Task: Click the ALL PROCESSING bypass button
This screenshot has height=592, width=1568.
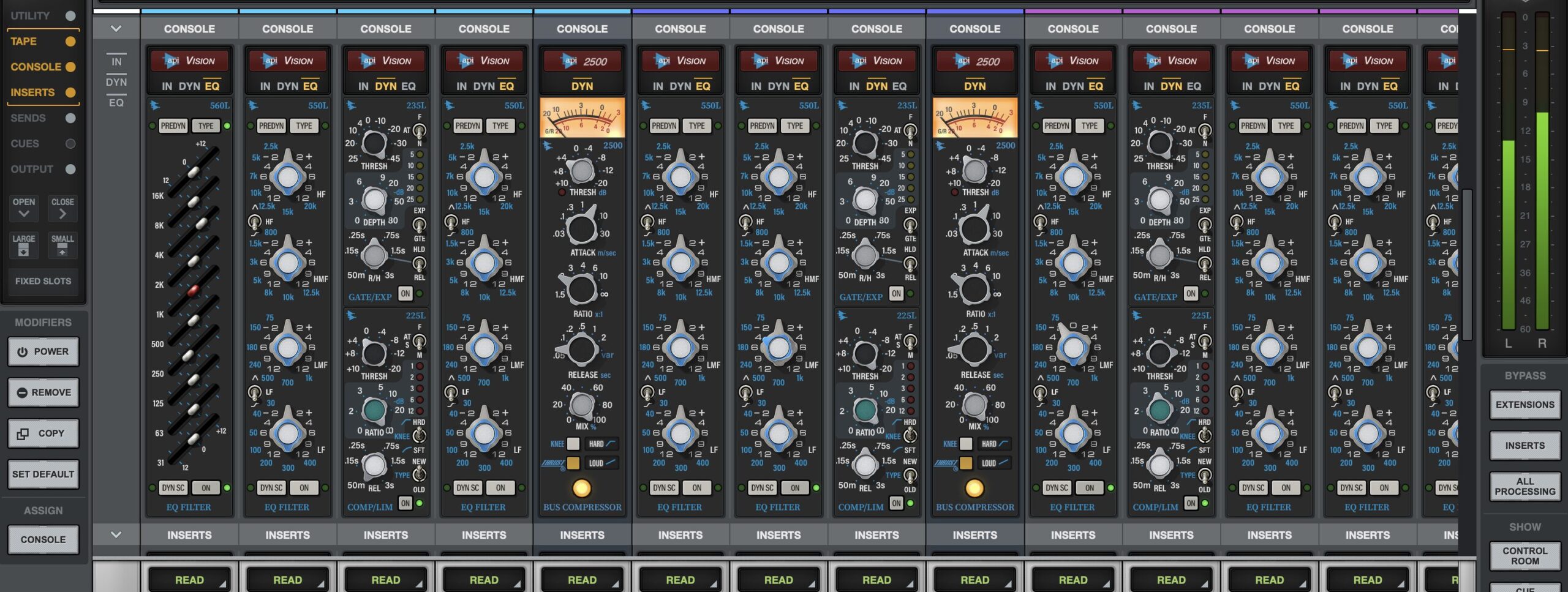Action: 1525,486
